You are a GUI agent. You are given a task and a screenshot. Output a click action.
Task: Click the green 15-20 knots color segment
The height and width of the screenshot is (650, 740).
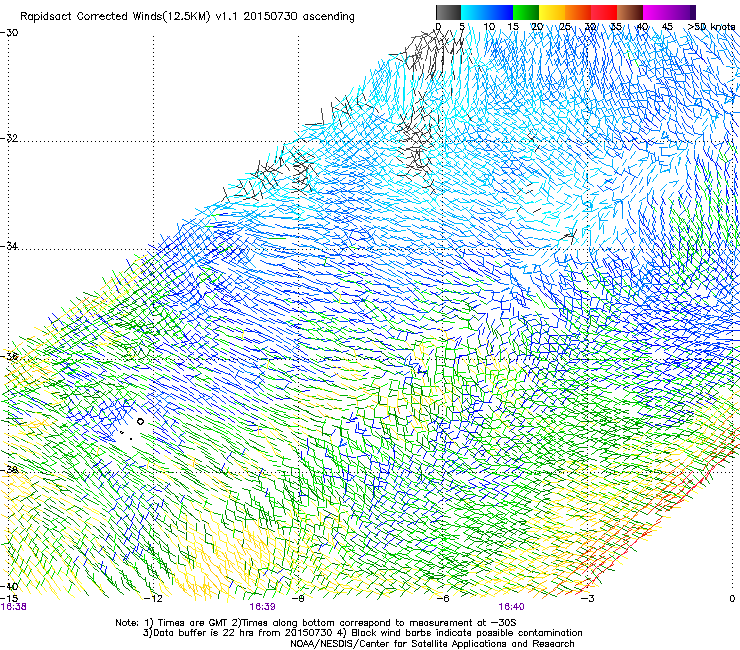click(x=526, y=12)
